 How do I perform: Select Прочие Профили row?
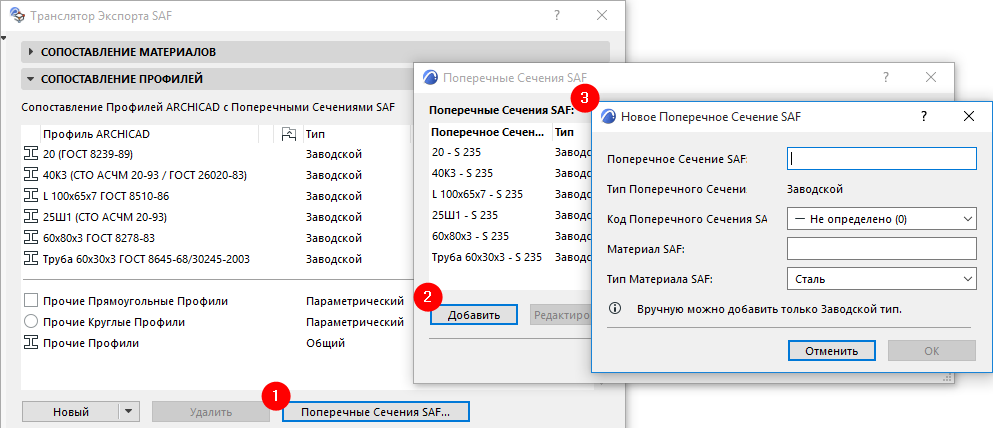217,343
